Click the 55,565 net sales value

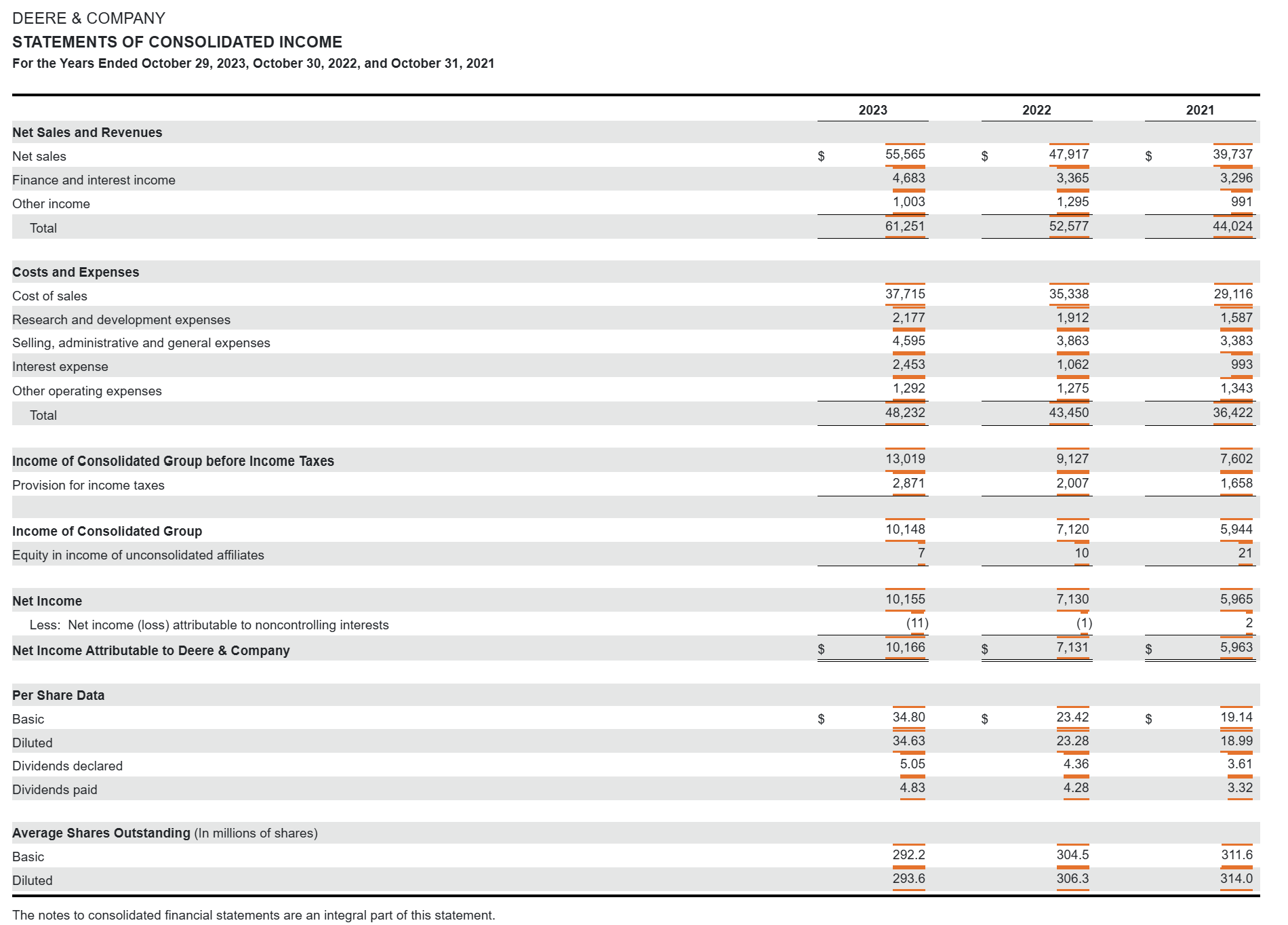point(906,155)
